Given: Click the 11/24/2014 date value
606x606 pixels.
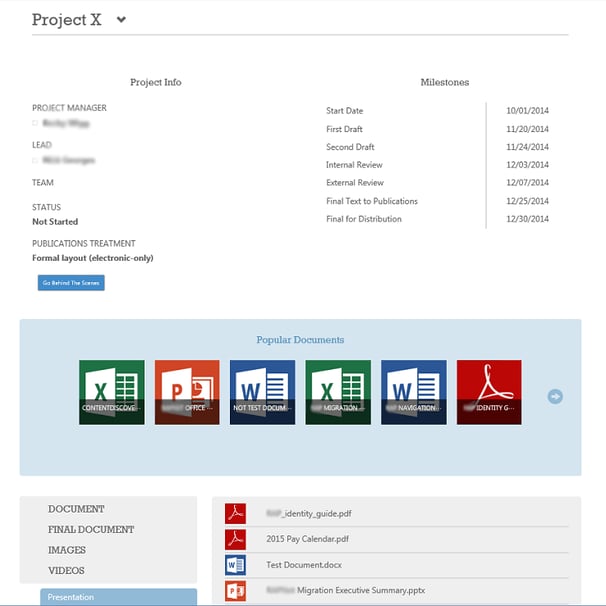Looking at the screenshot, I should coord(528,147).
